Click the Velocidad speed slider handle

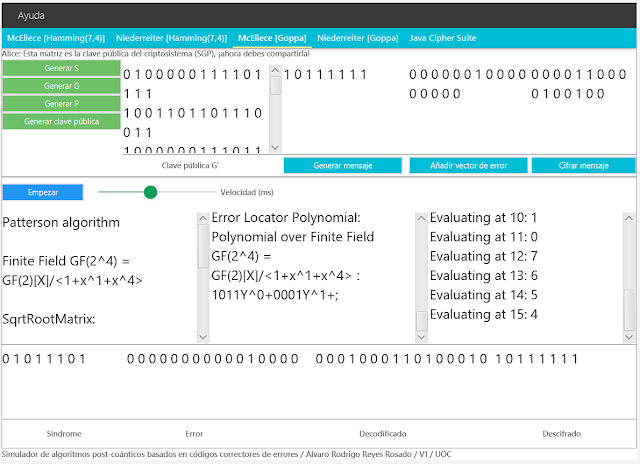(x=151, y=191)
